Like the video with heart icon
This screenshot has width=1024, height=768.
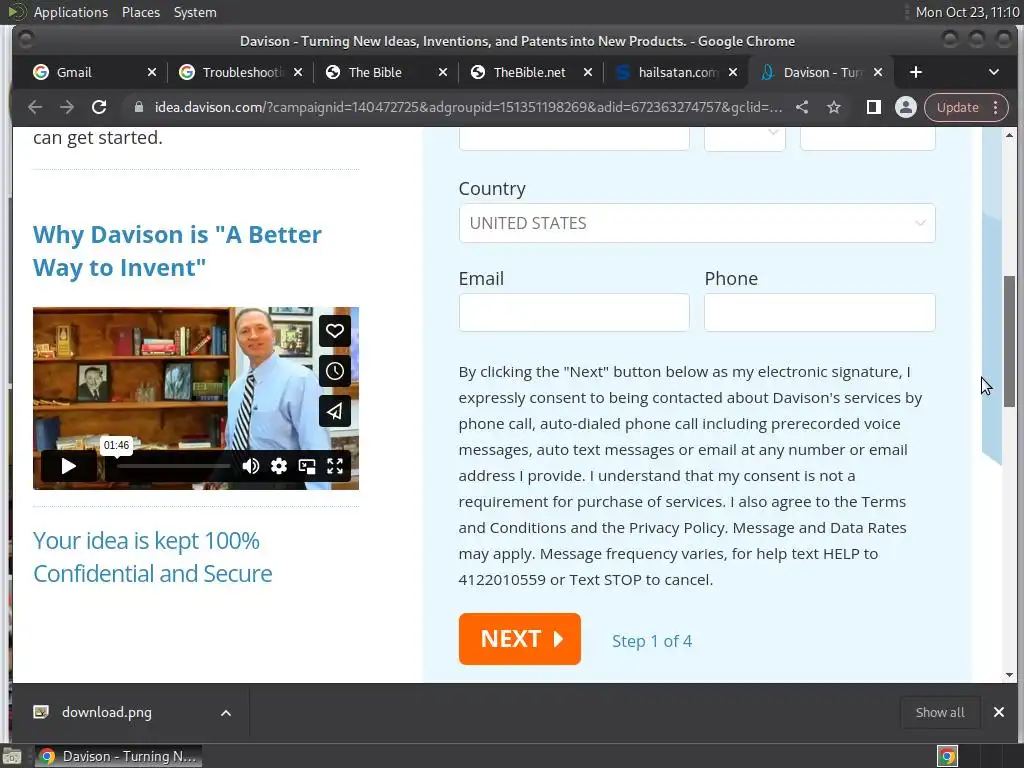coord(335,331)
